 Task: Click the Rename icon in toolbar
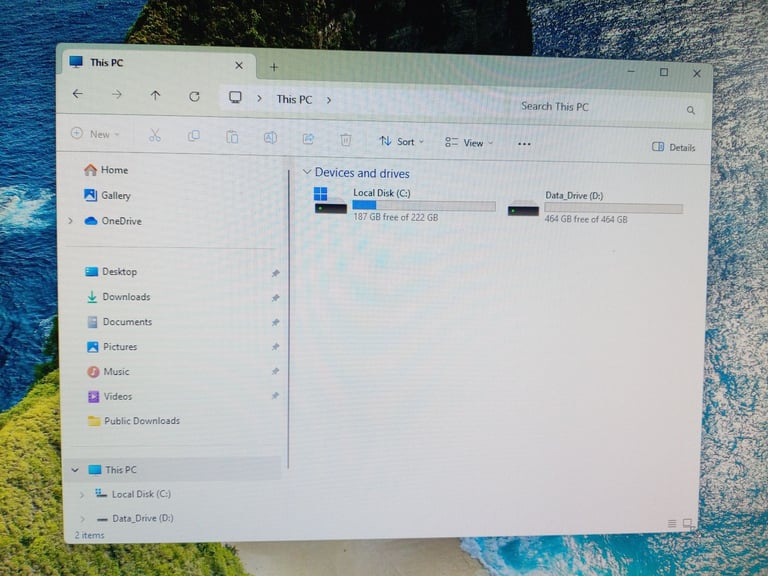[270, 138]
